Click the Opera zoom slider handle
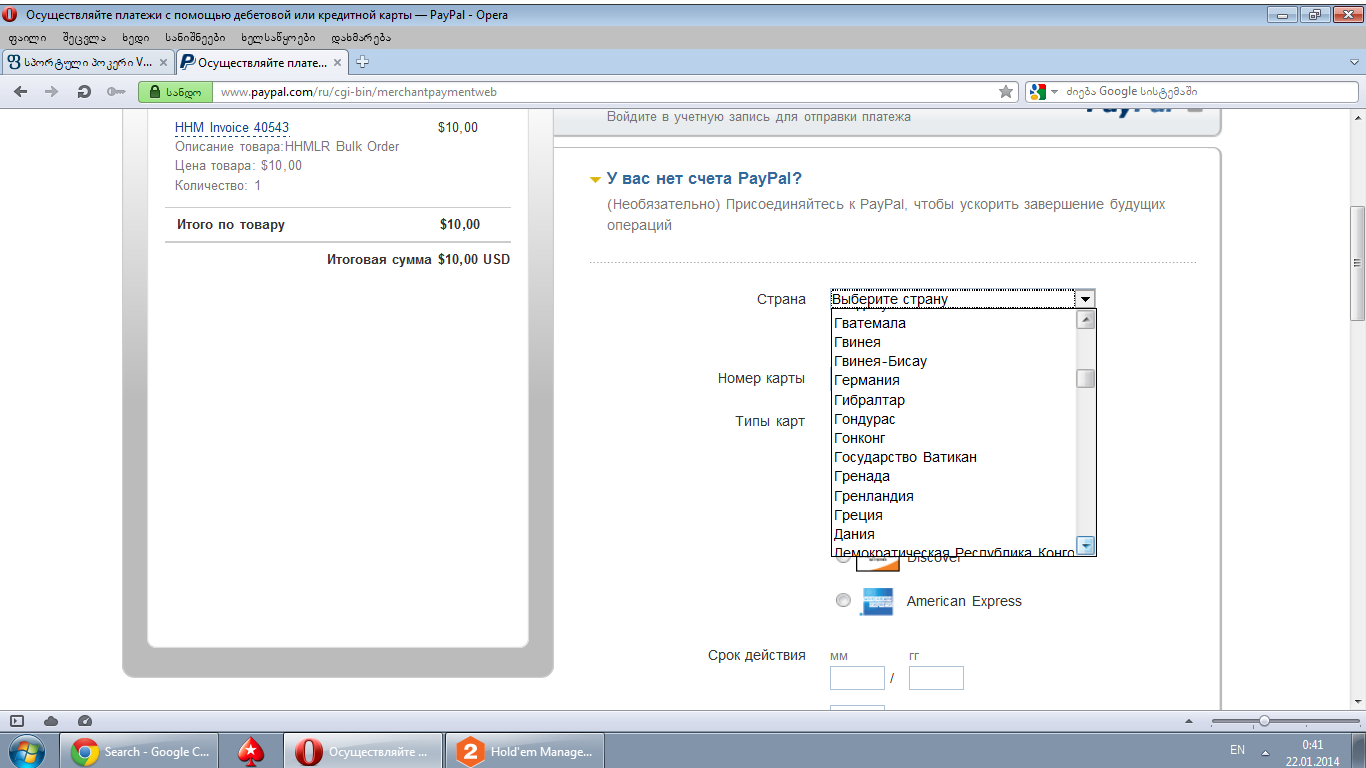Screen dimensions: 1366x768 point(1264,720)
